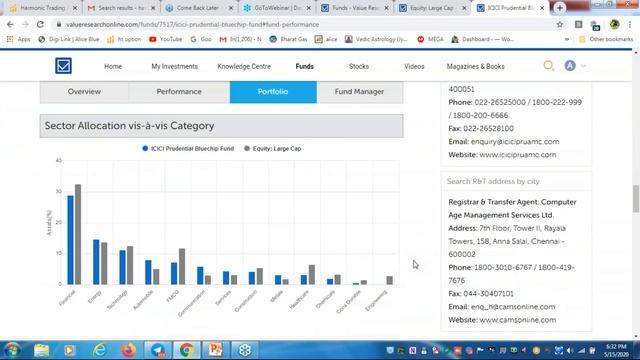The width and height of the screenshot is (640, 360).
Task: Open a new browser tab with plus button
Action: 560,8
